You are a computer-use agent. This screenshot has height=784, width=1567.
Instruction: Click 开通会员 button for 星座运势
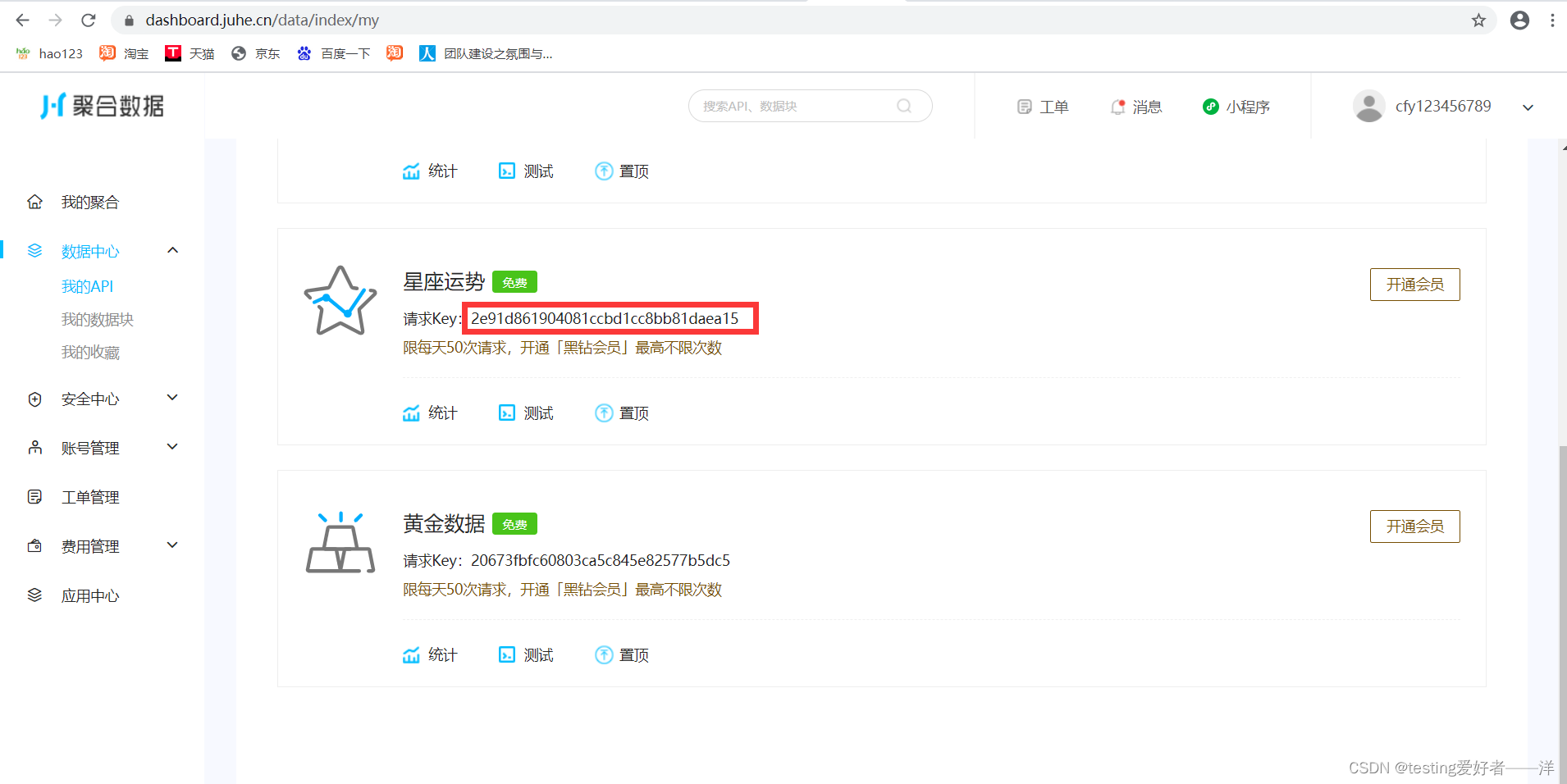[x=1414, y=284]
